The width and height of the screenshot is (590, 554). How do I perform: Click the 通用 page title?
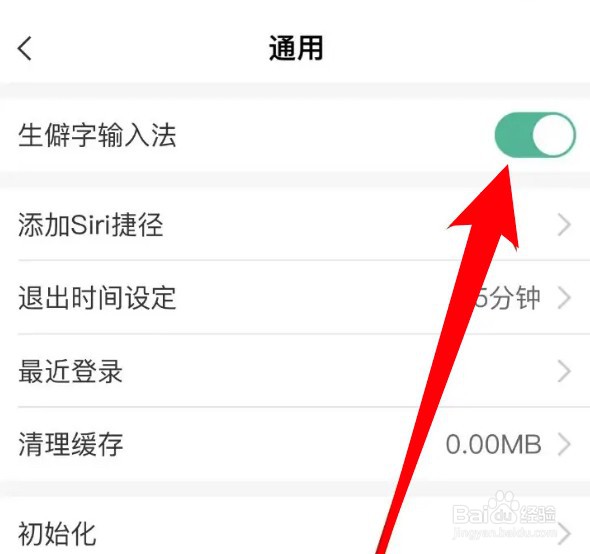(296, 48)
